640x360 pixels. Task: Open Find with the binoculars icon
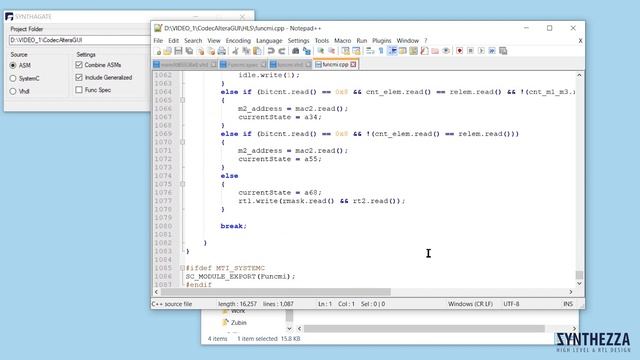(x=296, y=51)
